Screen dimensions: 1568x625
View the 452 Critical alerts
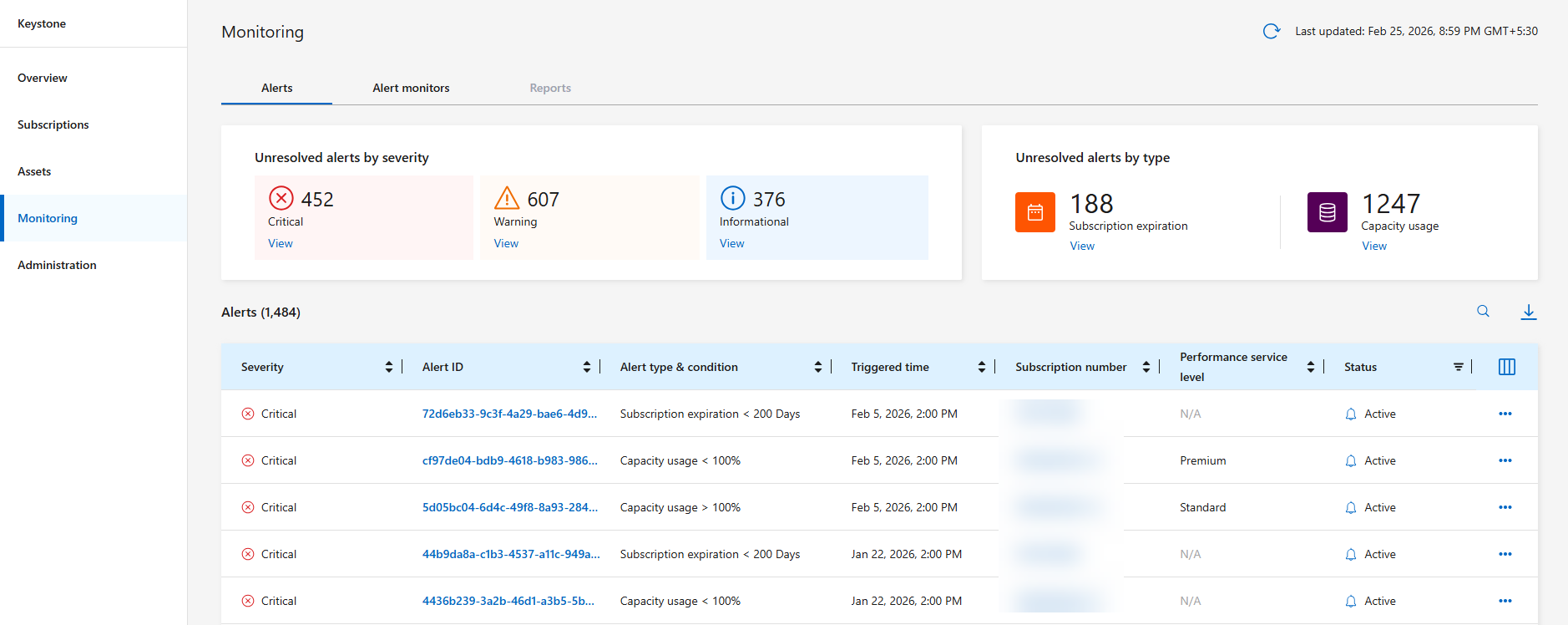point(281,243)
